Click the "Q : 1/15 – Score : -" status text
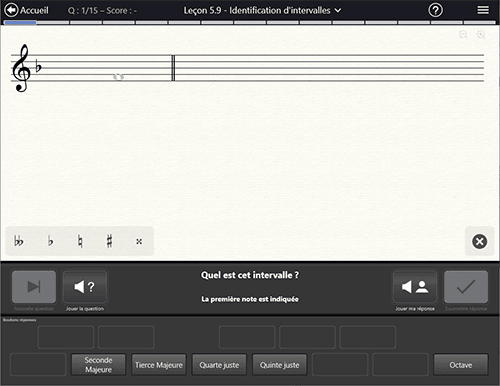 tap(102, 11)
